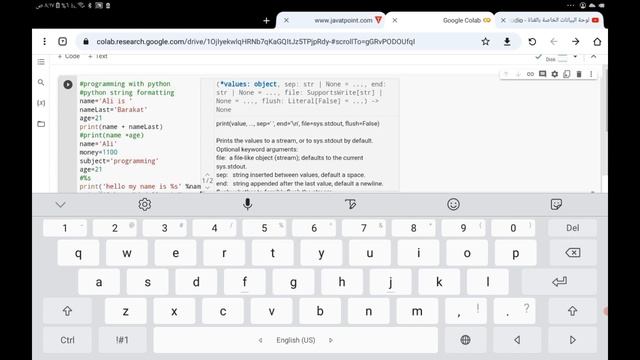The height and width of the screenshot is (360, 640).
Task: Switch keyboard to handwriting mode
Action: click(x=350, y=204)
